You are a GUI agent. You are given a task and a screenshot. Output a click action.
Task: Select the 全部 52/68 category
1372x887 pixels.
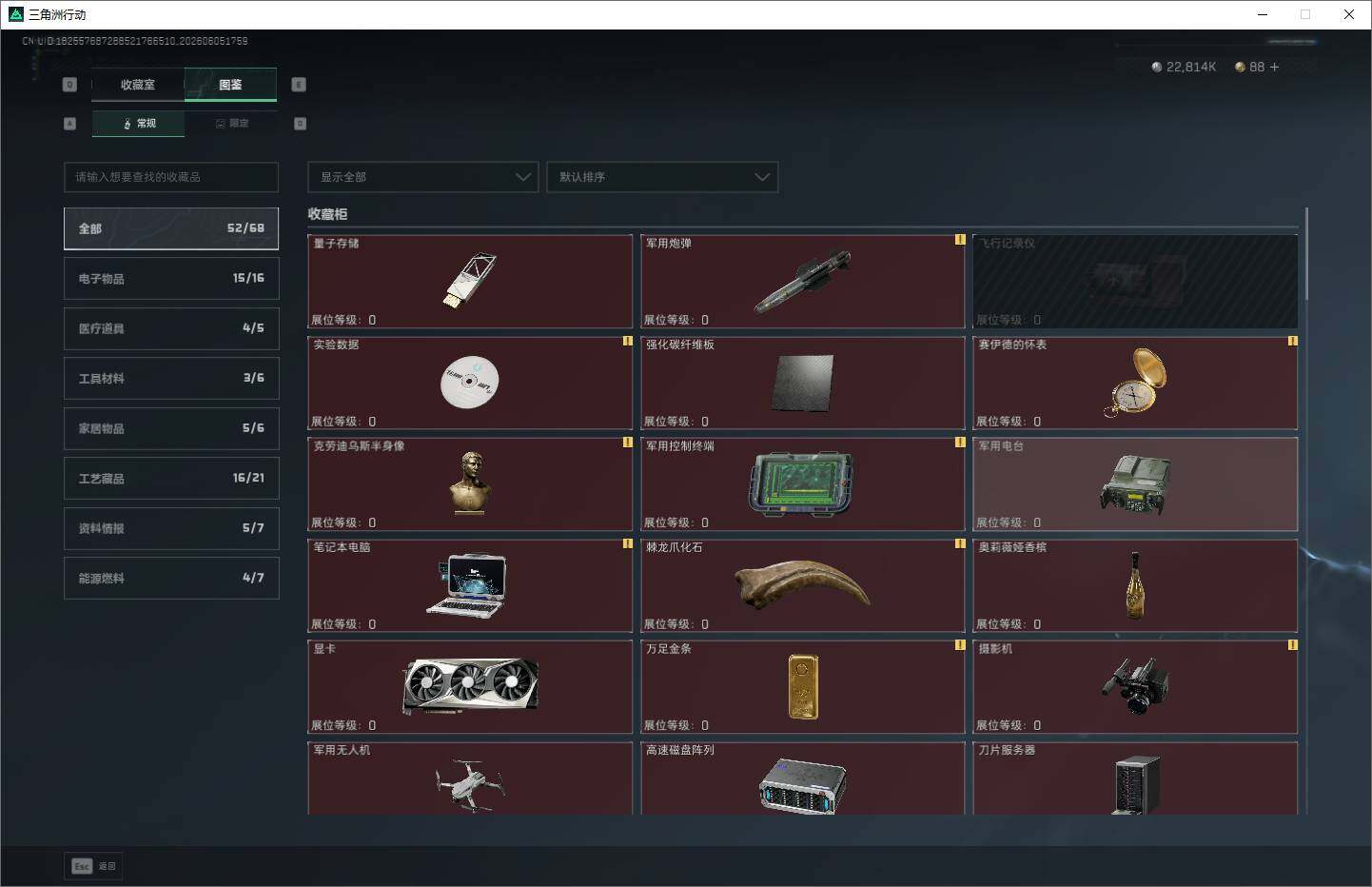tap(171, 228)
